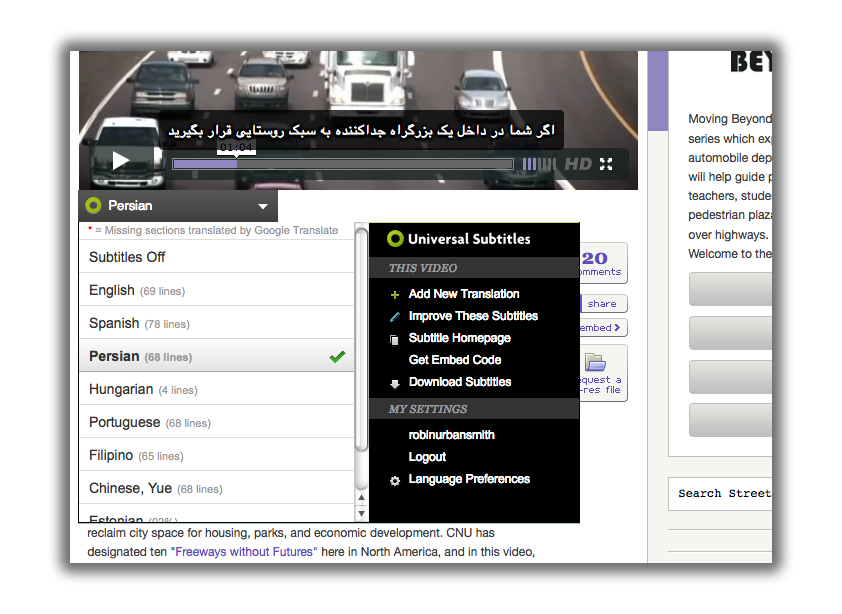Open Freeways without Futures link
Viewport: 842px width, 614px height.
point(246,551)
